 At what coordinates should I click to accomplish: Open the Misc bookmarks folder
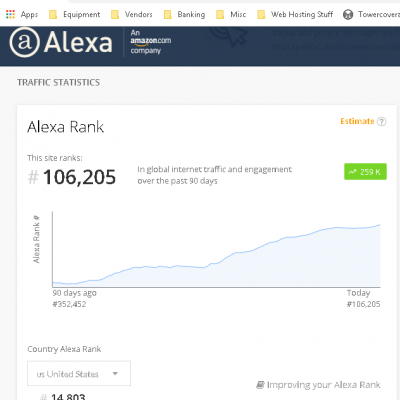pyautogui.click(x=231, y=14)
